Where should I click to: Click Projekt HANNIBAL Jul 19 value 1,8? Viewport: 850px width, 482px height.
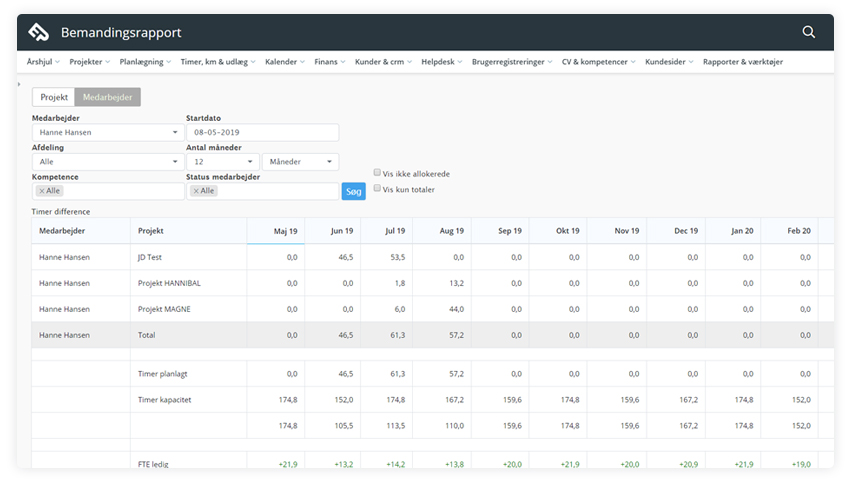400,283
